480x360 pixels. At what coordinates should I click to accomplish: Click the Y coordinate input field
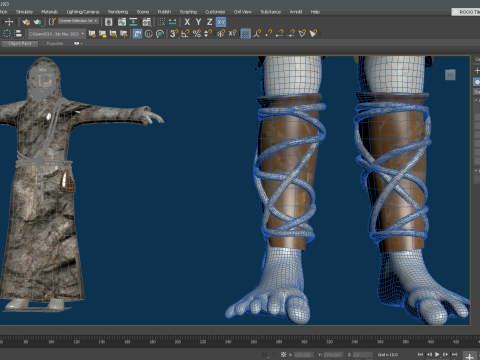[x=333, y=355]
